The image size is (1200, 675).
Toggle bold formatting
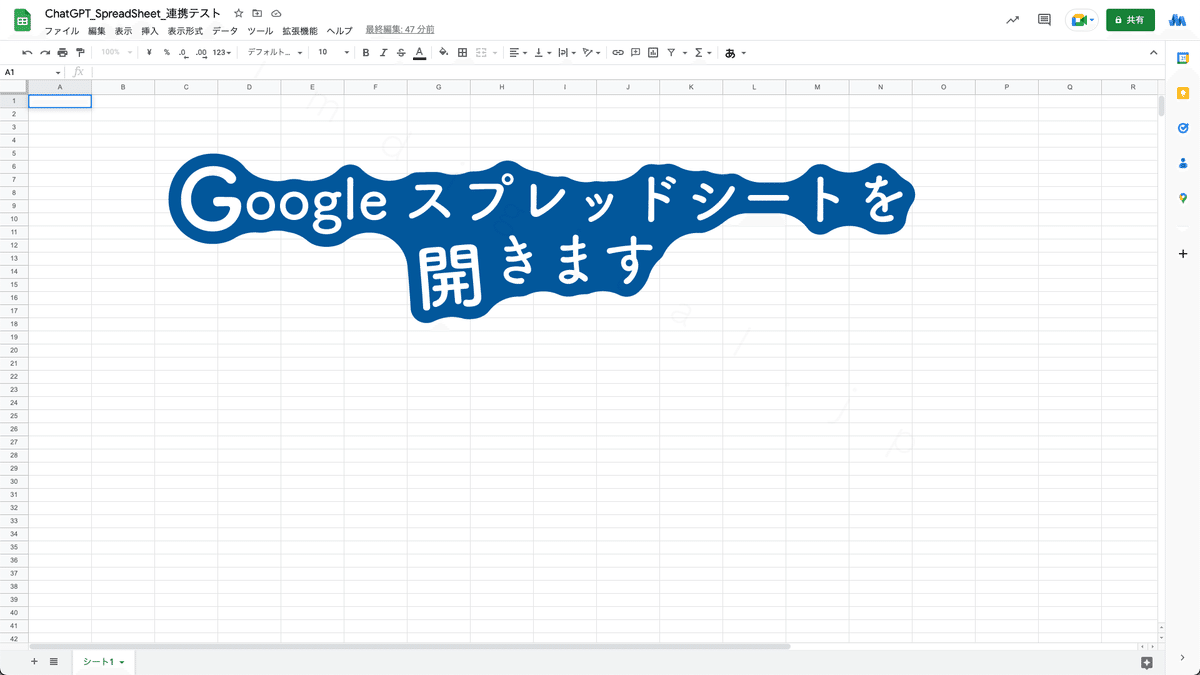[366, 52]
